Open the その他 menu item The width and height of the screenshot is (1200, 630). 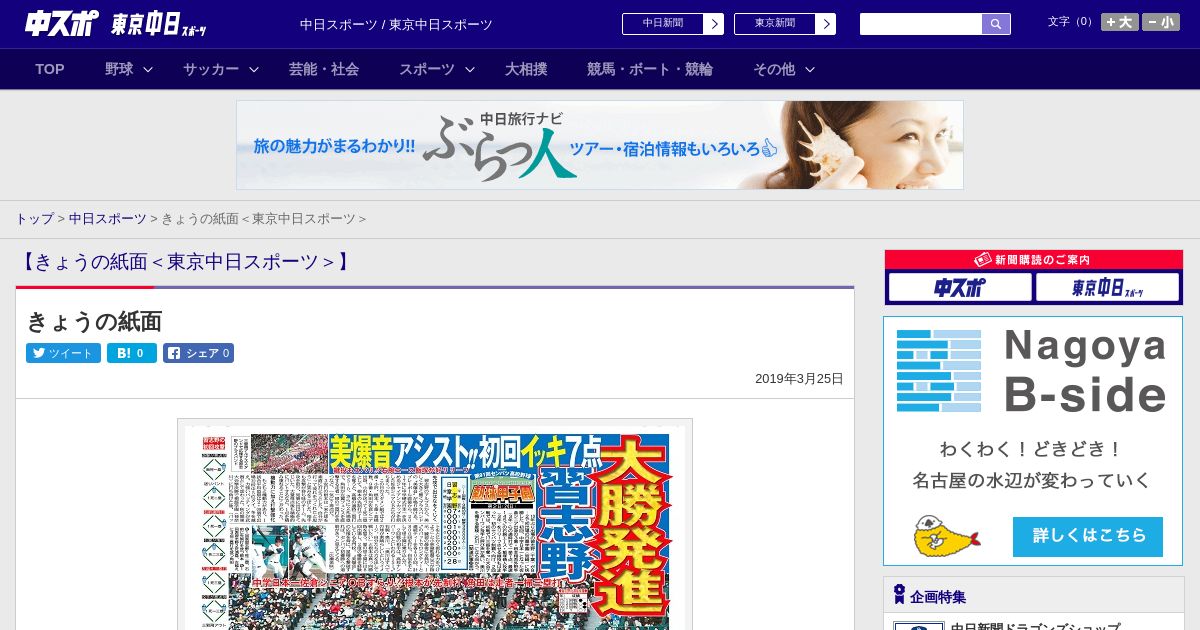point(774,69)
